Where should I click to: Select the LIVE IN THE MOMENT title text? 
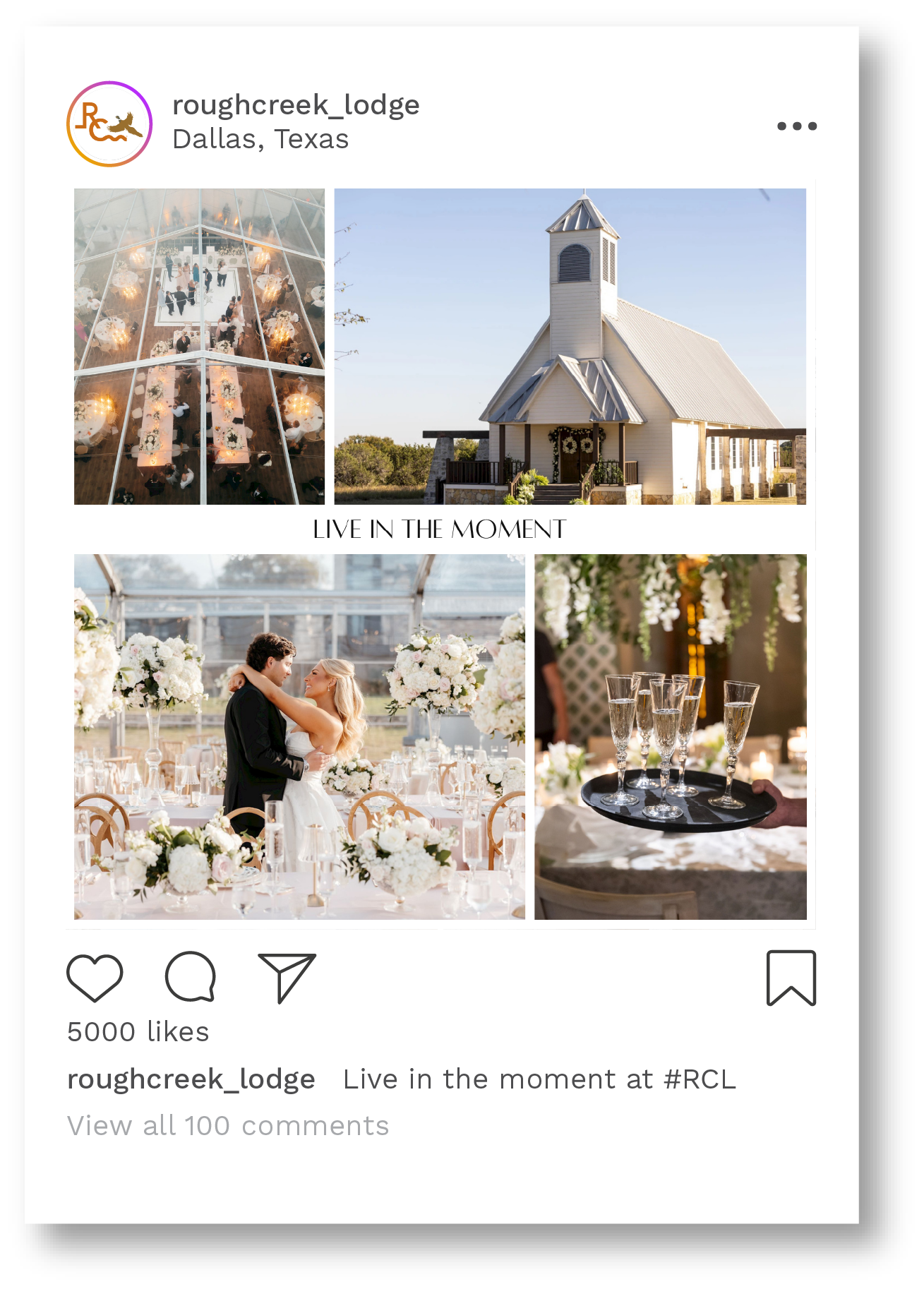pyautogui.click(x=440, y=529)
